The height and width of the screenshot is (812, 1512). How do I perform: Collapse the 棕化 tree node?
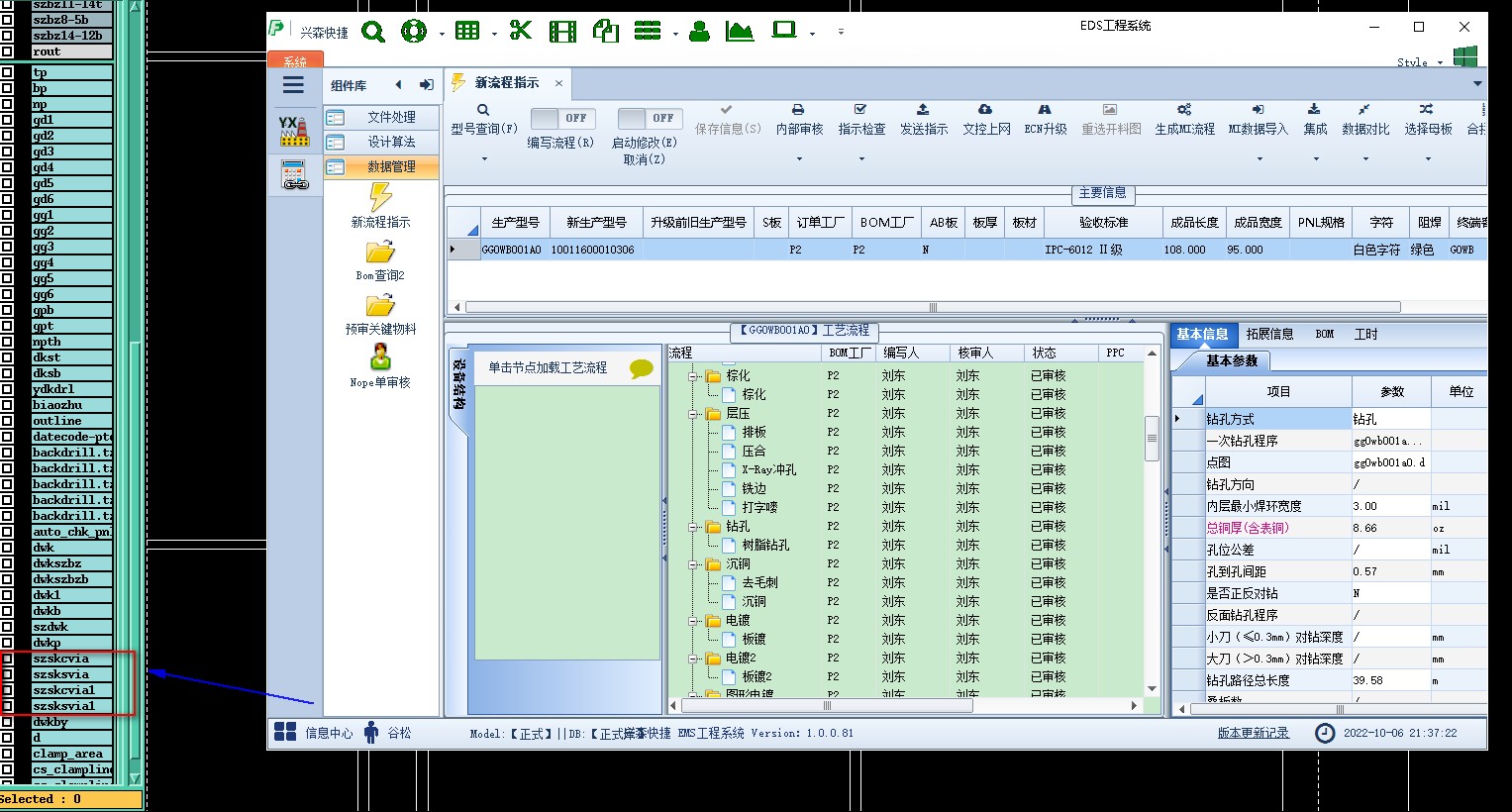(x=694, y=376)
